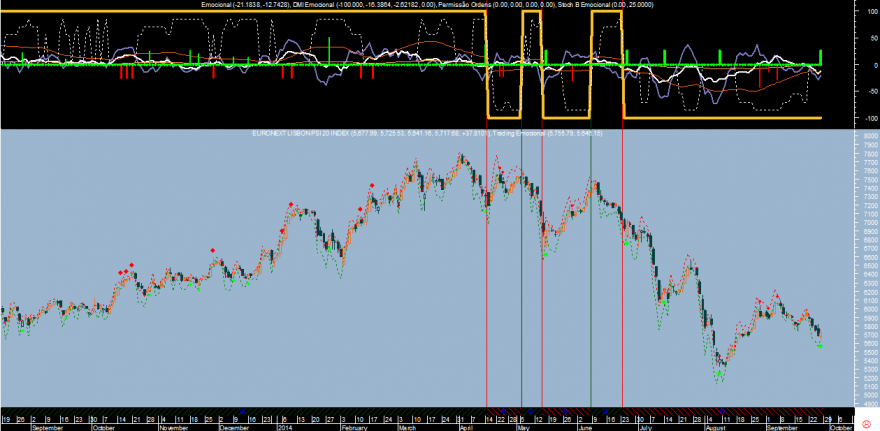The height and width of the screenshot is (431, 880).
Task: Click the green arrow at the August low
Action: coord(719,373)
